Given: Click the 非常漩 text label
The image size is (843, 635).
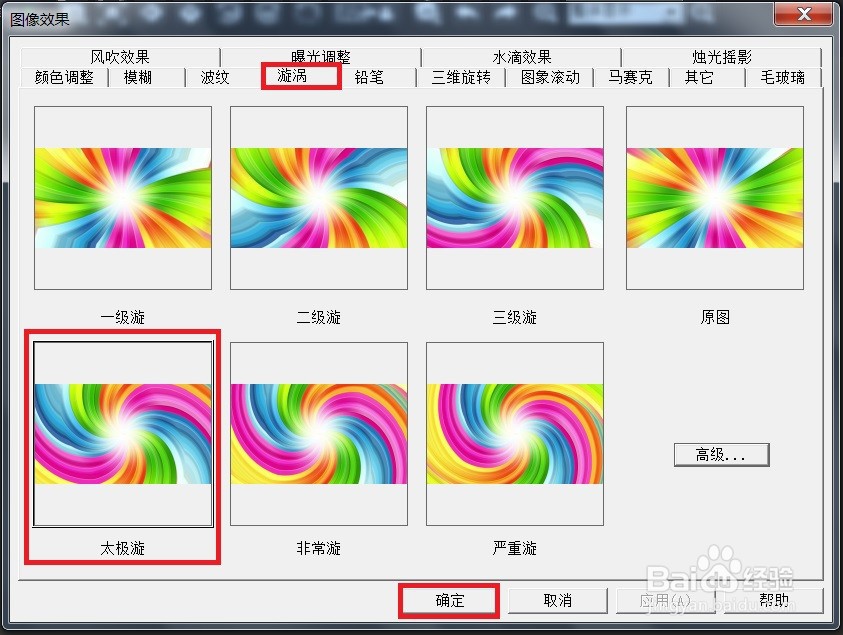Looking at the screenshot, I should click(319, 548).
